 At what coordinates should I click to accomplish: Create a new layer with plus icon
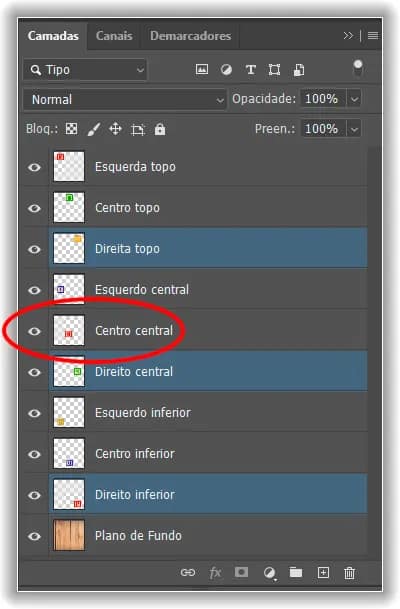click(323, 572)
